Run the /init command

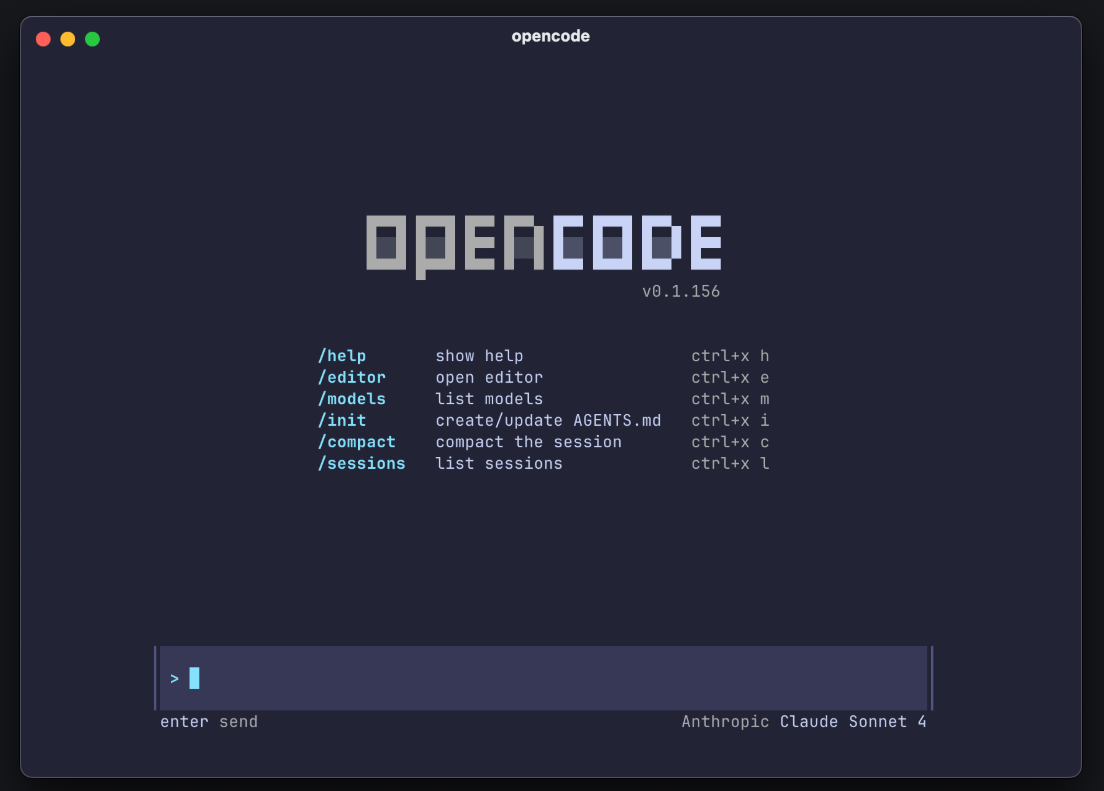[342, 421]
